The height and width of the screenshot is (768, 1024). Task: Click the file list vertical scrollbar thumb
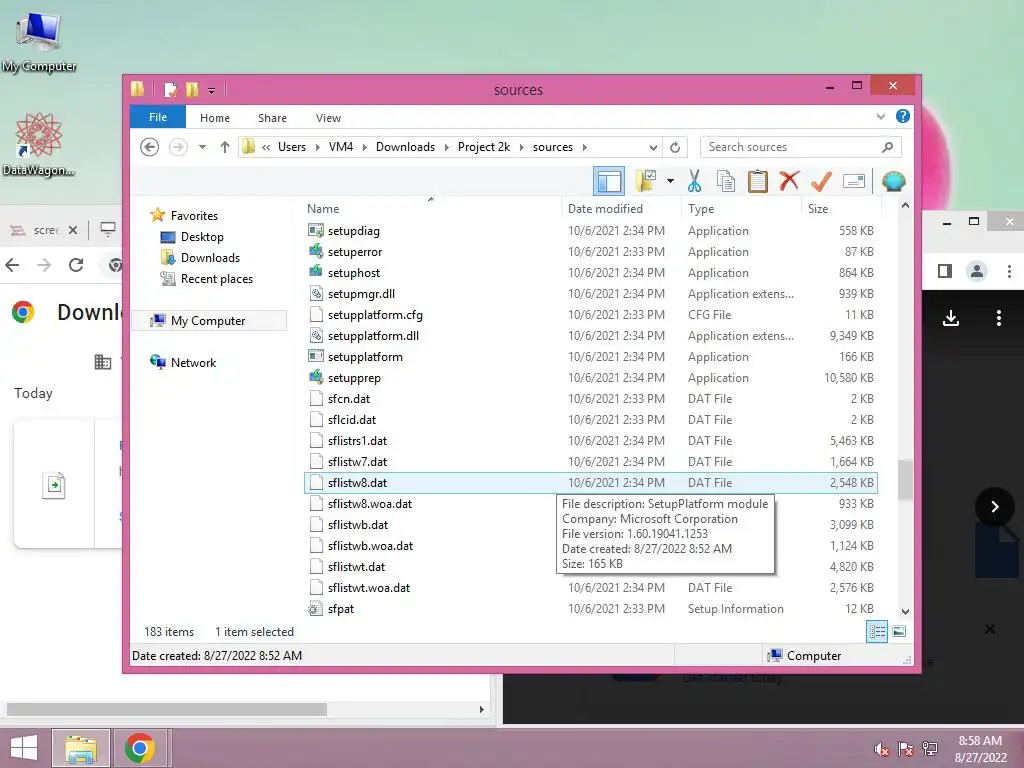pos(904,479)
